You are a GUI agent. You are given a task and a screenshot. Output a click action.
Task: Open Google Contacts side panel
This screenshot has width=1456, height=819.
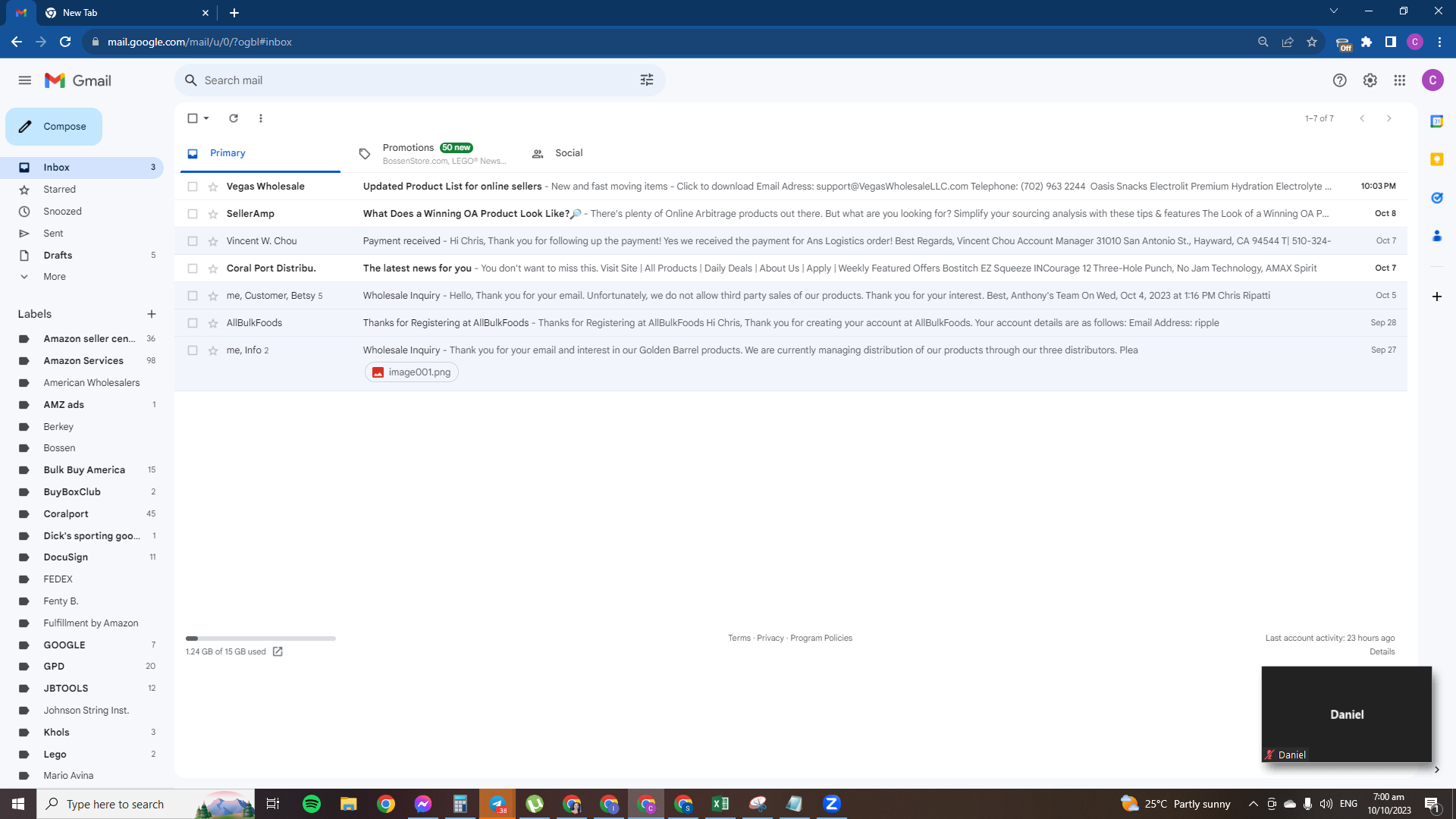tap(1437, 236)
